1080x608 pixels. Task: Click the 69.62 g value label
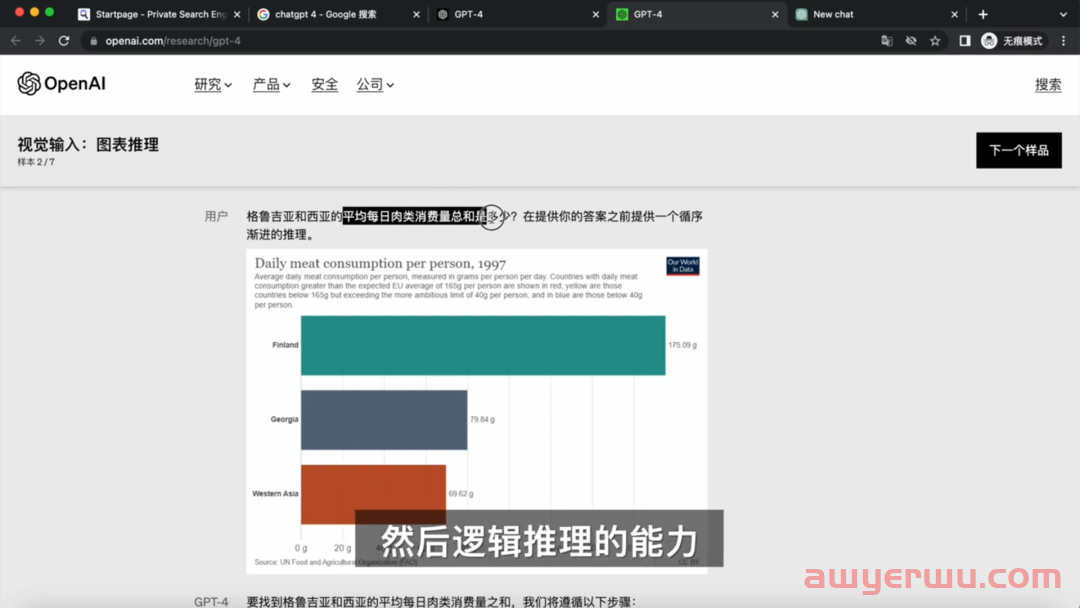point(461,494)
